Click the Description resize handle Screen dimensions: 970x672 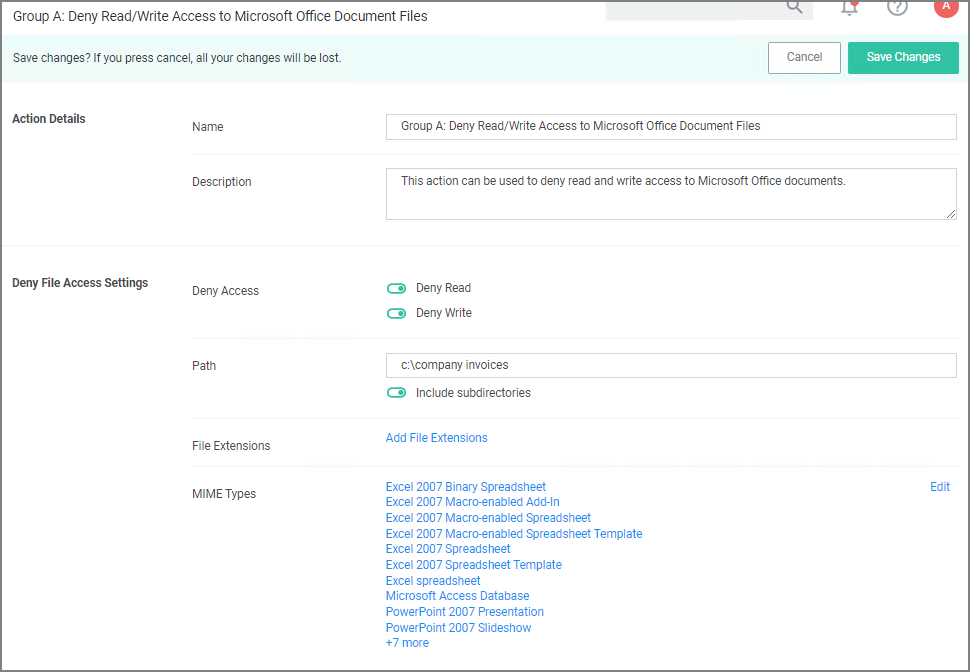point(950,213)
